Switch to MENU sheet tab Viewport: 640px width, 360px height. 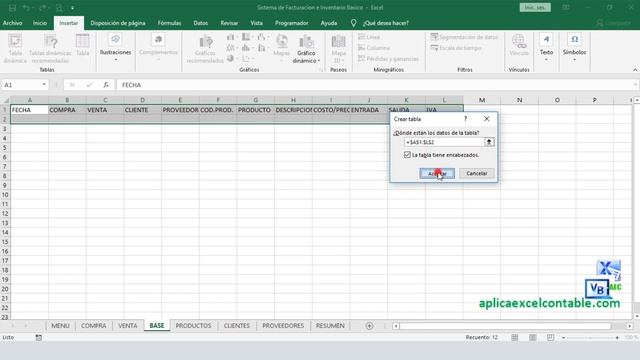[x=60, y=326]
